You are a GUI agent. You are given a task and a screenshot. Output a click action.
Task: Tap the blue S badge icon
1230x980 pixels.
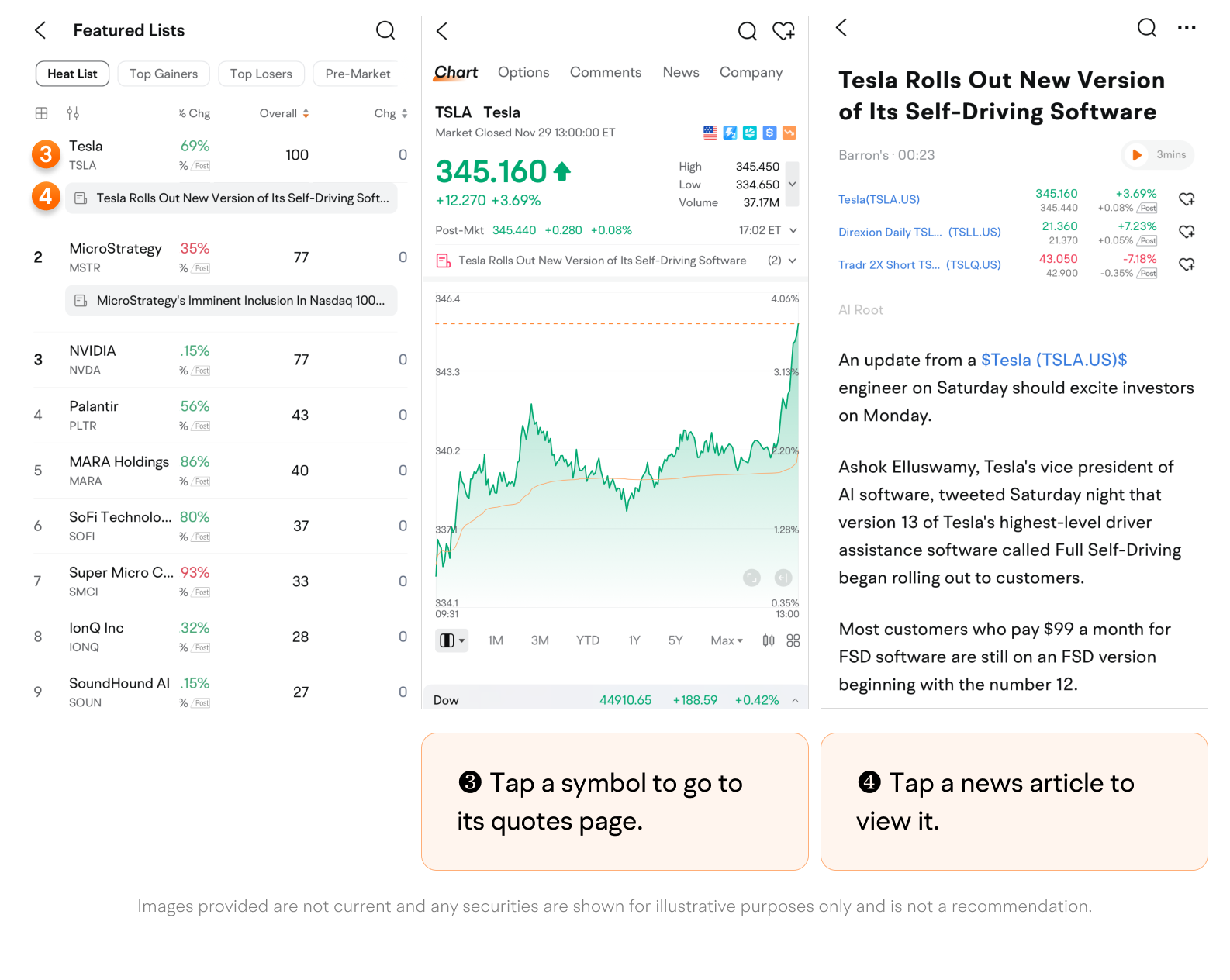point(769,133)
